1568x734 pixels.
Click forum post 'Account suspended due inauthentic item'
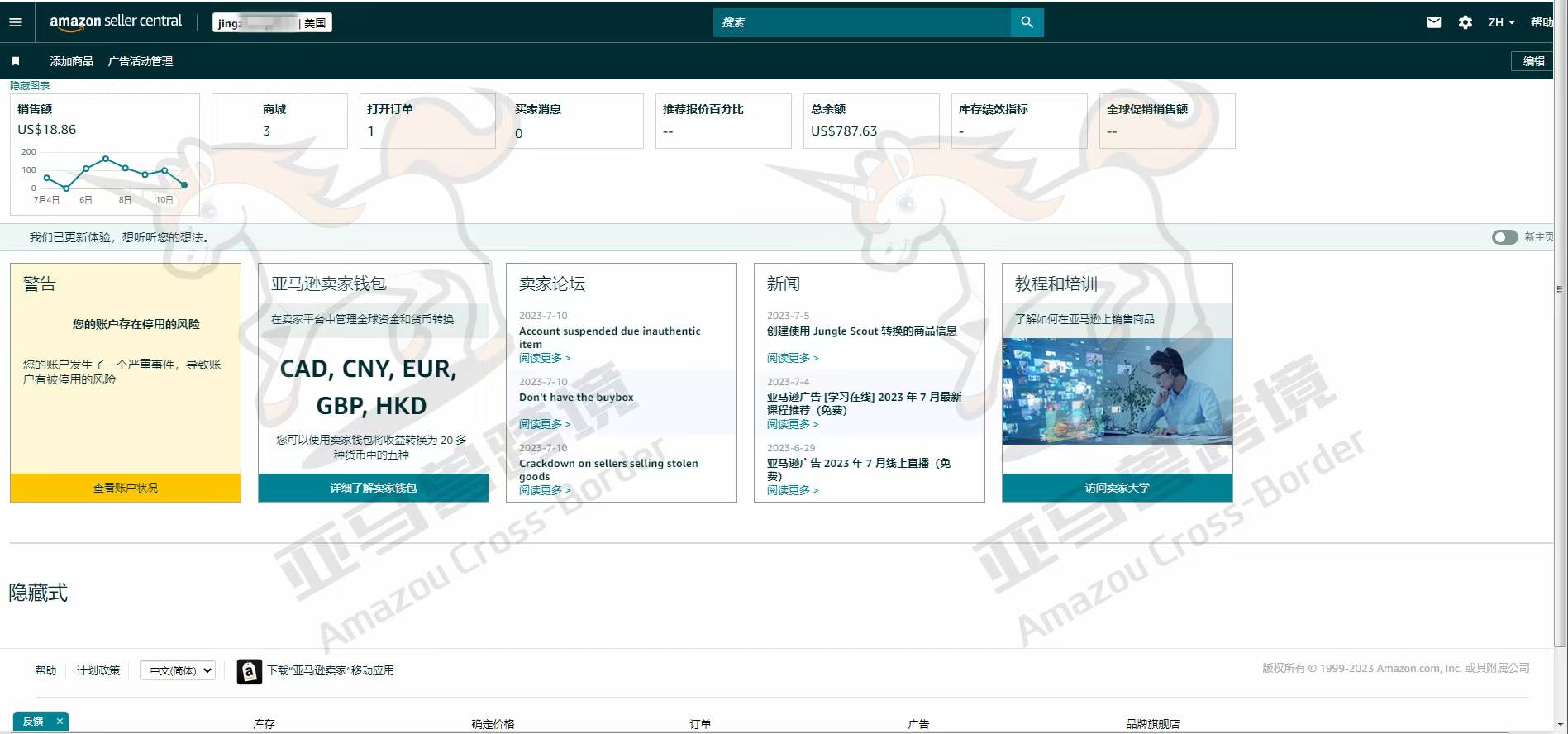point(609,337)
